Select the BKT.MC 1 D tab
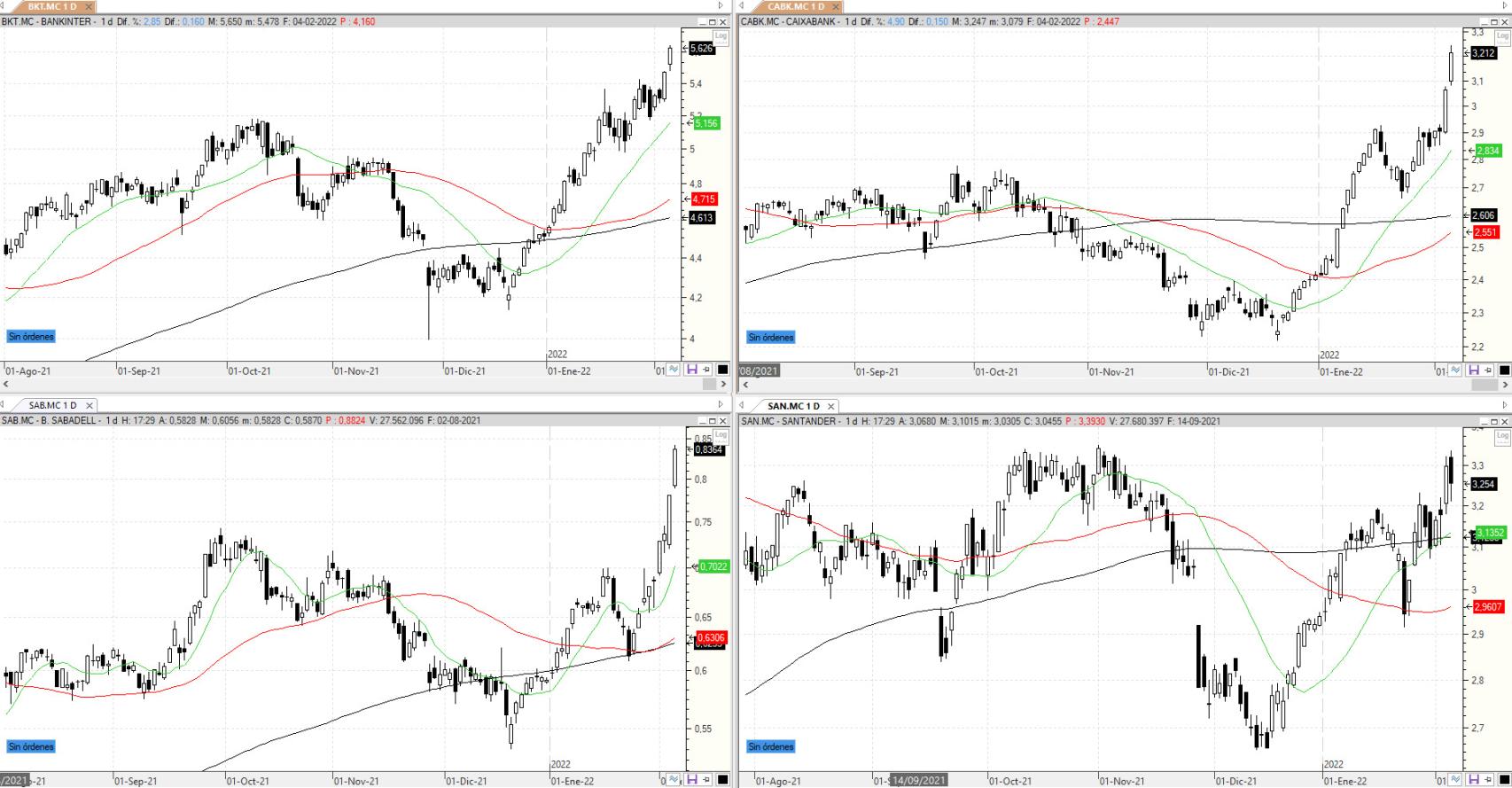1512x788 pixels. (51, 6)
